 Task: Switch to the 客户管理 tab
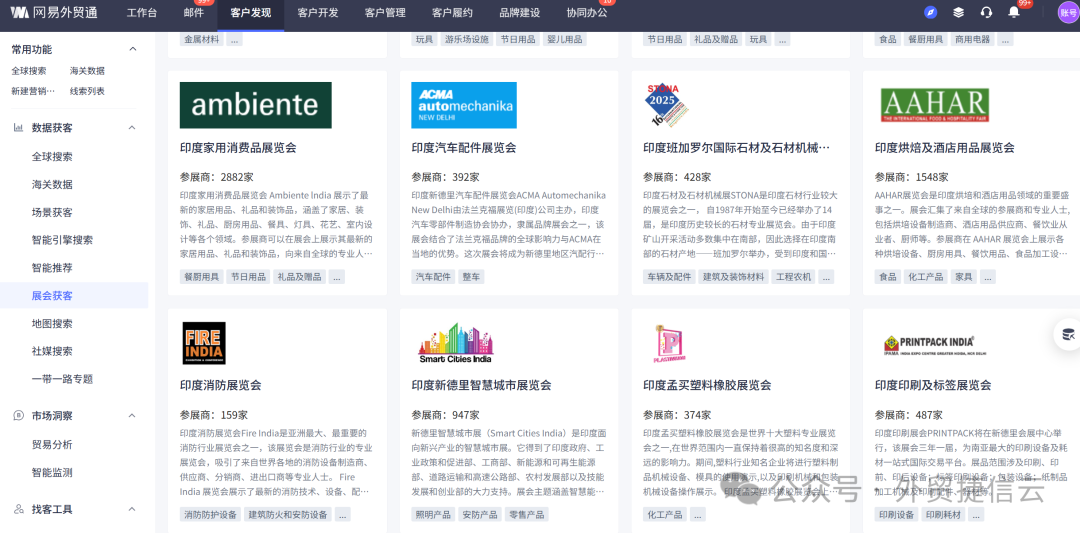click(385, 12)
